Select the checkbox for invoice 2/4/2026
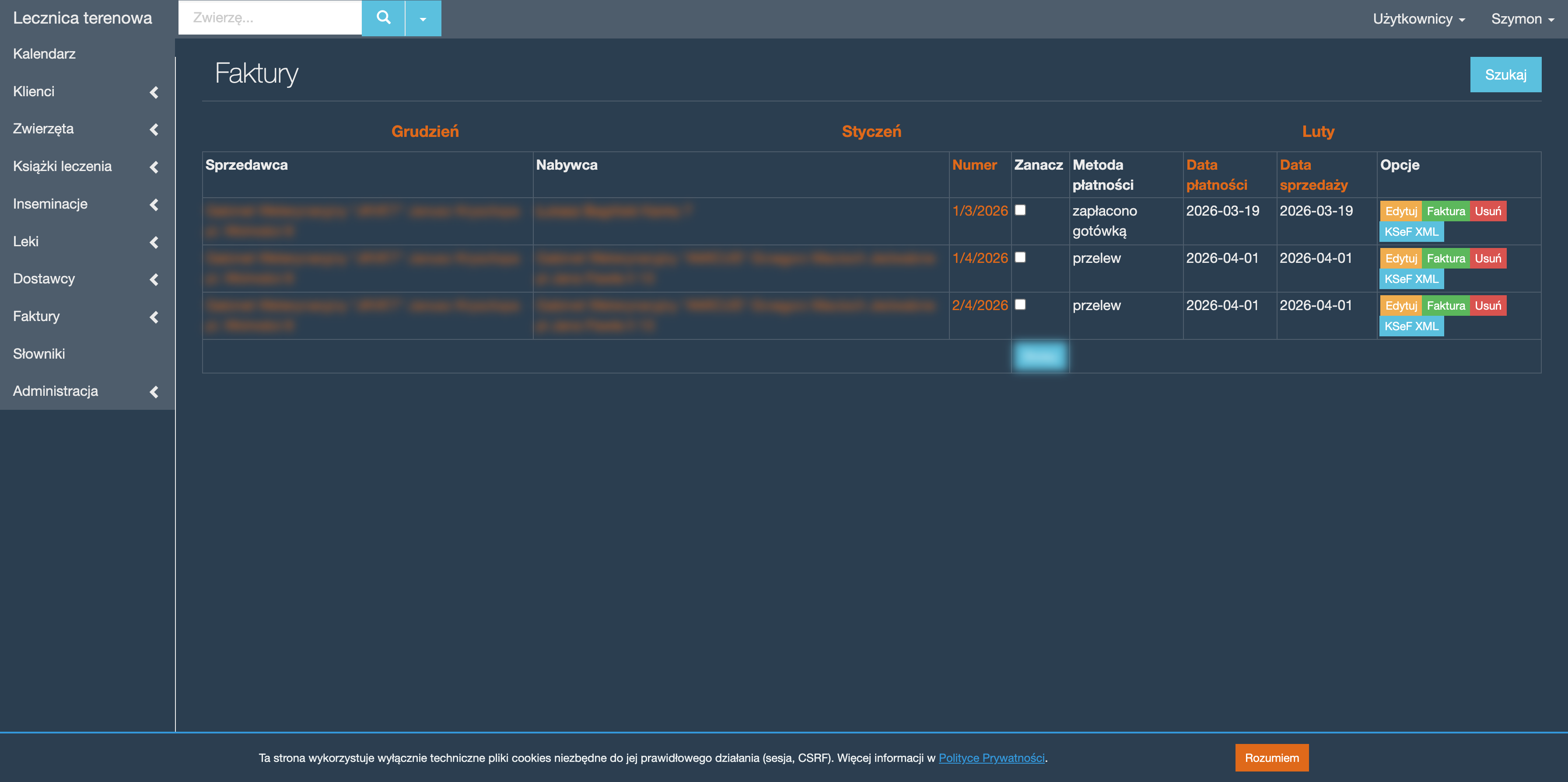1568x782 pixels. click(x=1020, y=304)
